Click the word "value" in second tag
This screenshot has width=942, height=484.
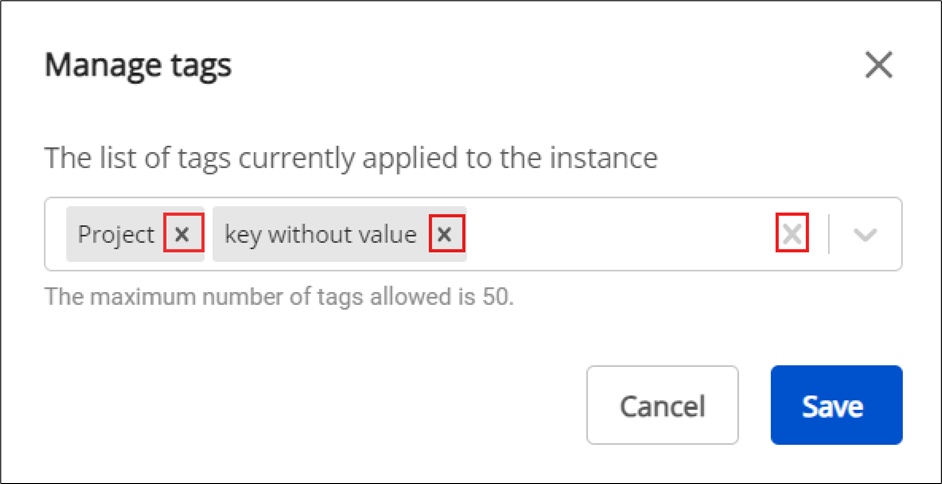(x=387, y=234)
